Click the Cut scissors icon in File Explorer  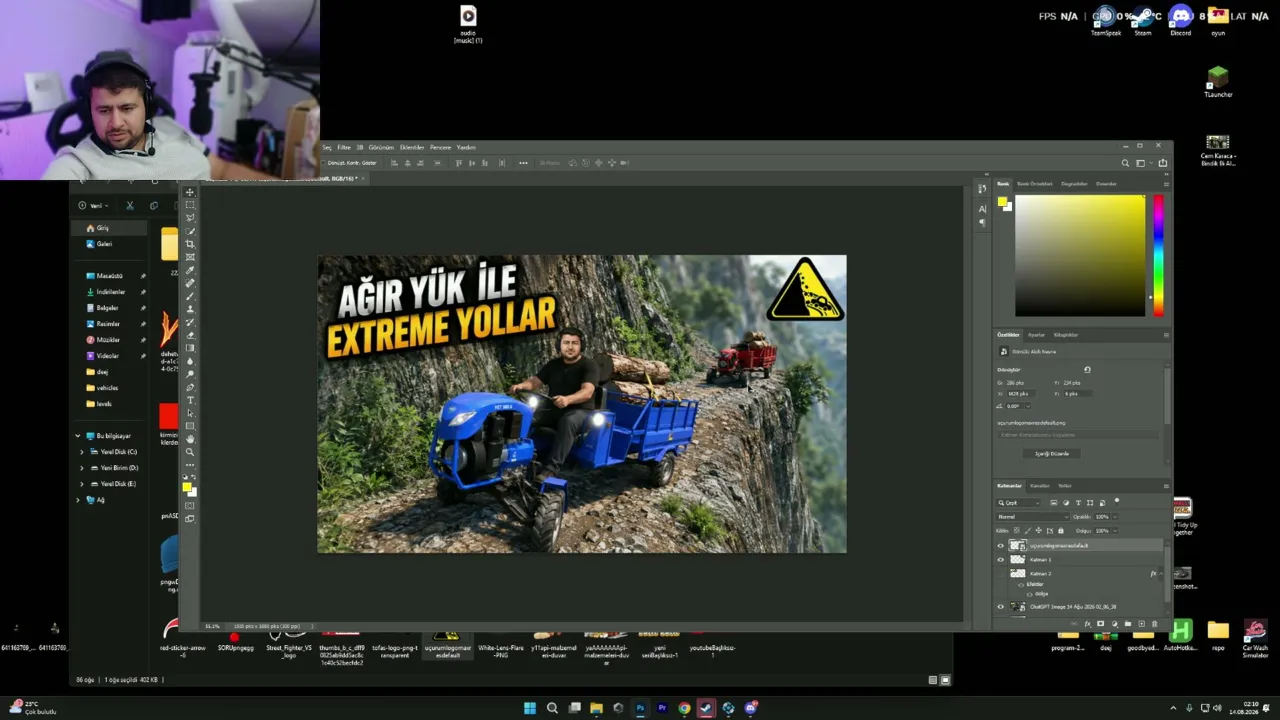[129, 206]
